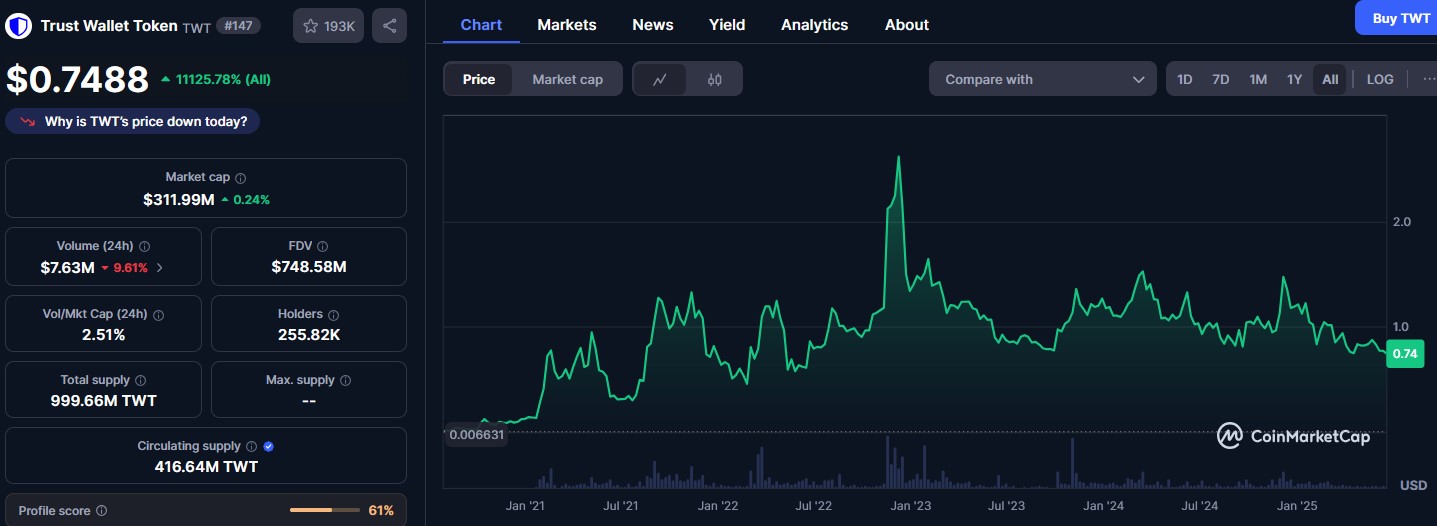Switch chart to candlestick view icon
This screenshot has width=1437, height=526.
point(714,80)
